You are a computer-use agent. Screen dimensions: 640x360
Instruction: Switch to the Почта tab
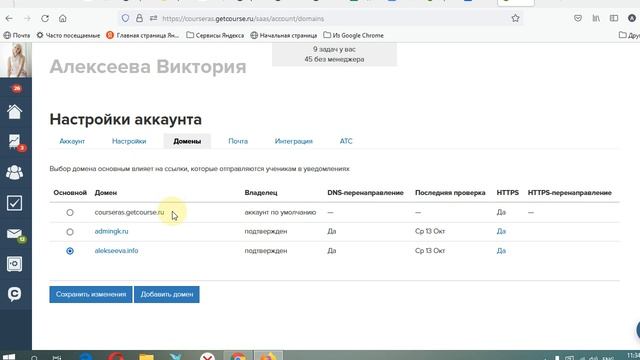(238, 141)
